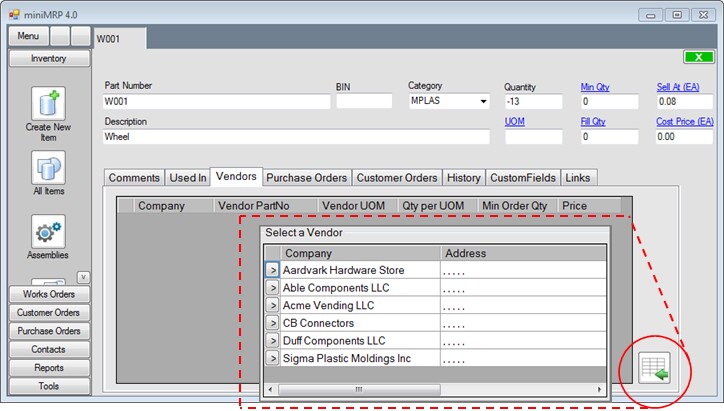The height and width of the screenshot is (411, 724).
Task: Select Acme Vending LLC row arrow
Action: 272,305
